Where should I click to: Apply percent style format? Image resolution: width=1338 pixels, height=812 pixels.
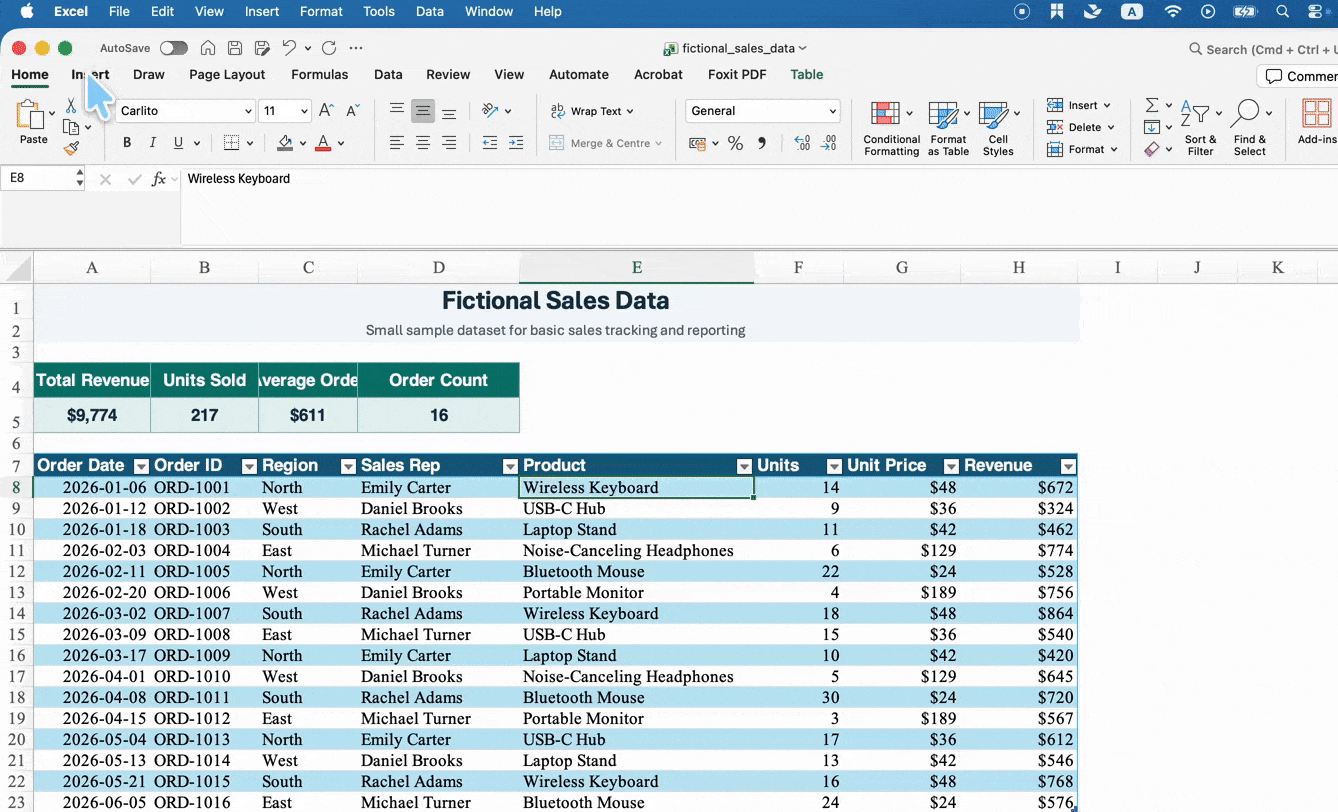735,144
